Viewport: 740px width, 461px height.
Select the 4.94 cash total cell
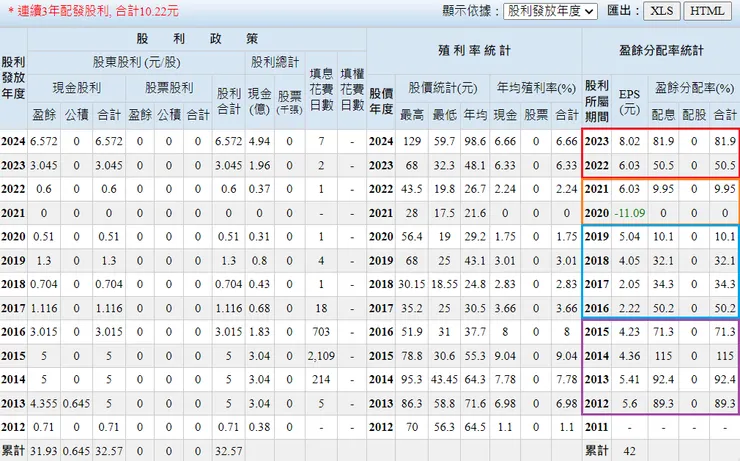[260, 142]
